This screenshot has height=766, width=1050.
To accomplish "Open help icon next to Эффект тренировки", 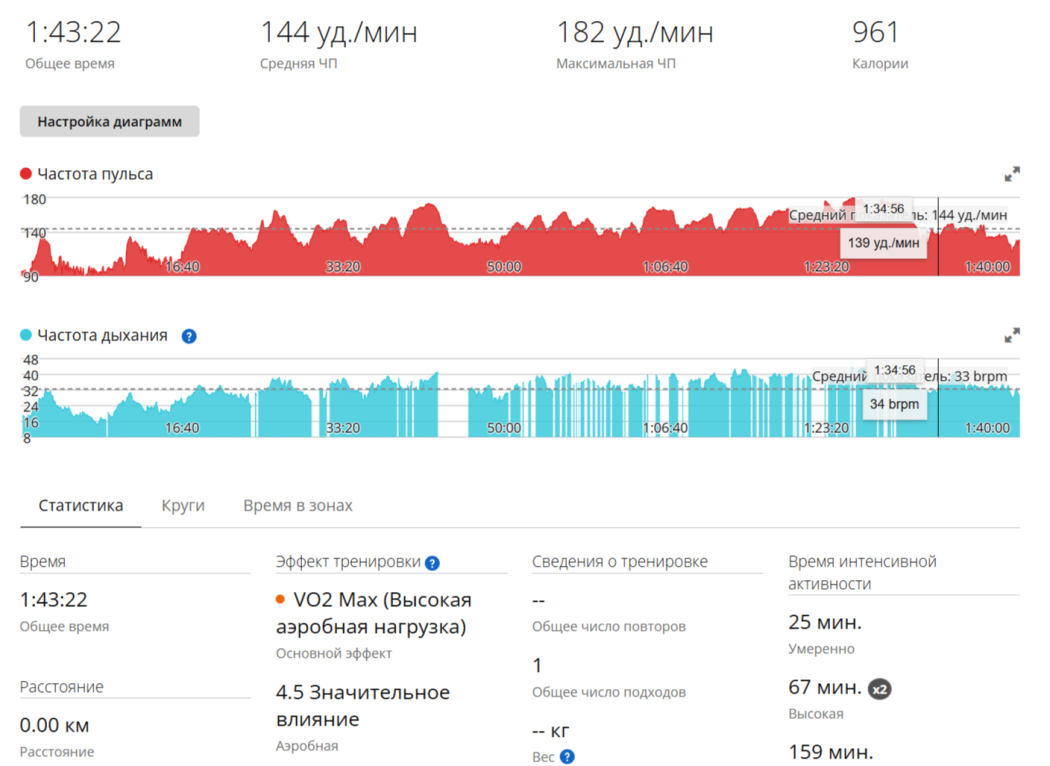I will tap(433, 563).
